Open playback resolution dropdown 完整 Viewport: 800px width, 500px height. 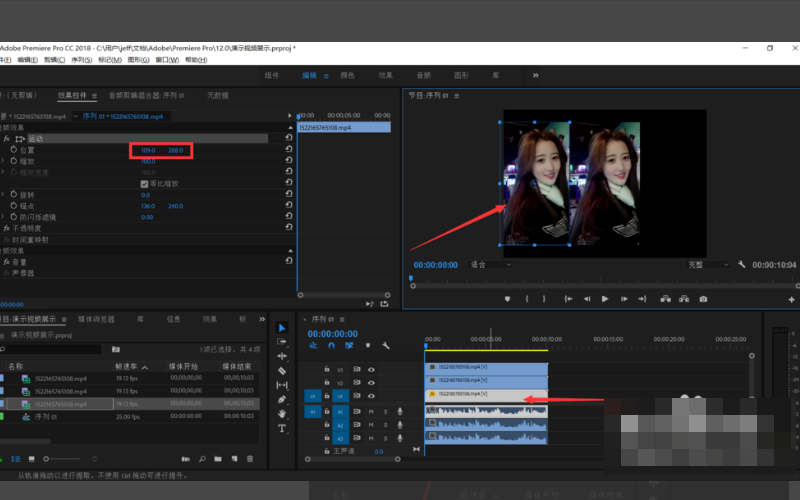pyautogui.click(x=708, y=264)
